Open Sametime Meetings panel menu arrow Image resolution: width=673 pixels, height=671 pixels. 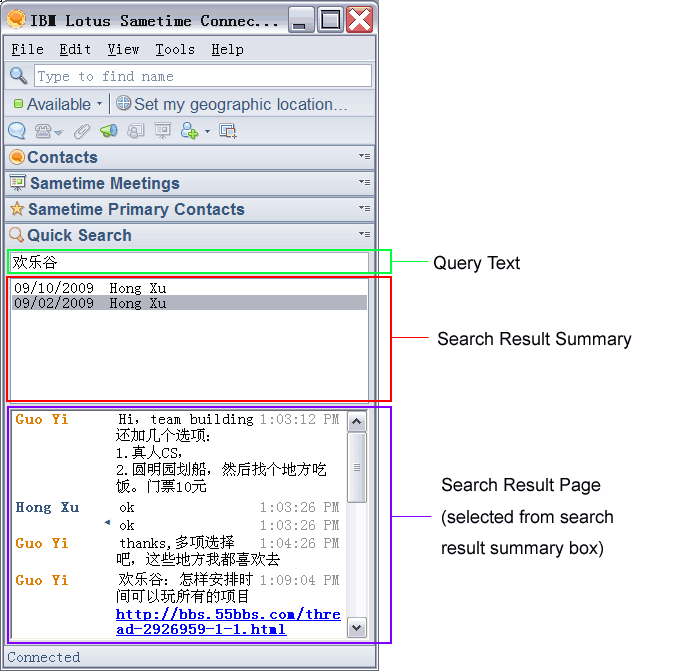pos(364,182)
